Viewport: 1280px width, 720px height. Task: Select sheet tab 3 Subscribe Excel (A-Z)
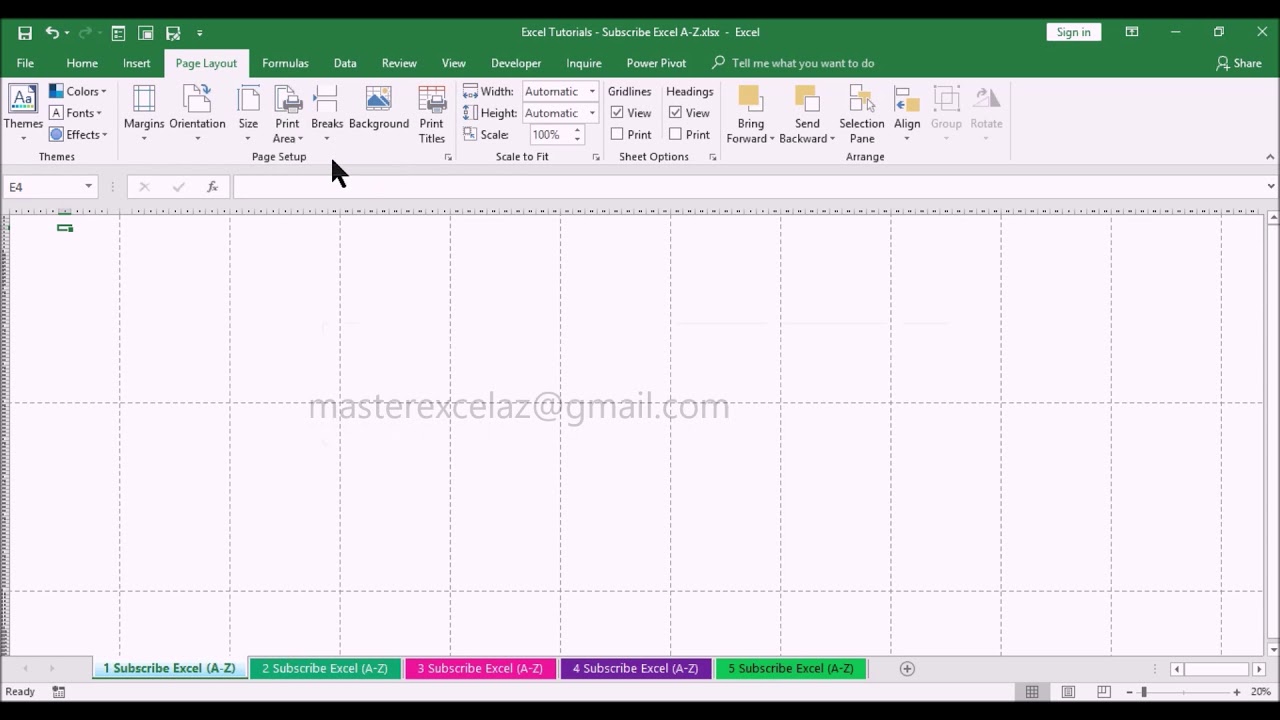click(480, 669)
